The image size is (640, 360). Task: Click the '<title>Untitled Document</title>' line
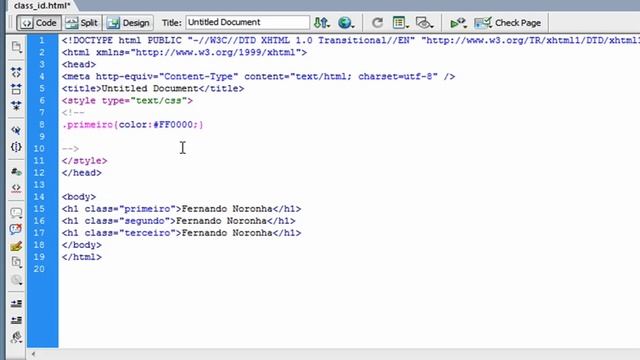[153, 89]
